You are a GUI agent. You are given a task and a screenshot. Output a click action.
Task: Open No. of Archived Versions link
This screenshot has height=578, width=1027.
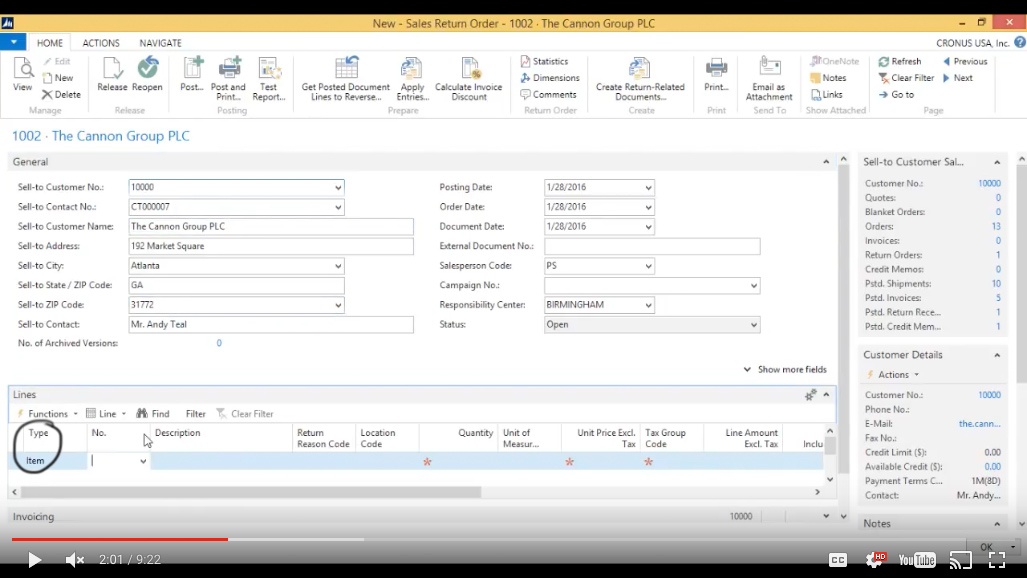[x=219, y=343]
